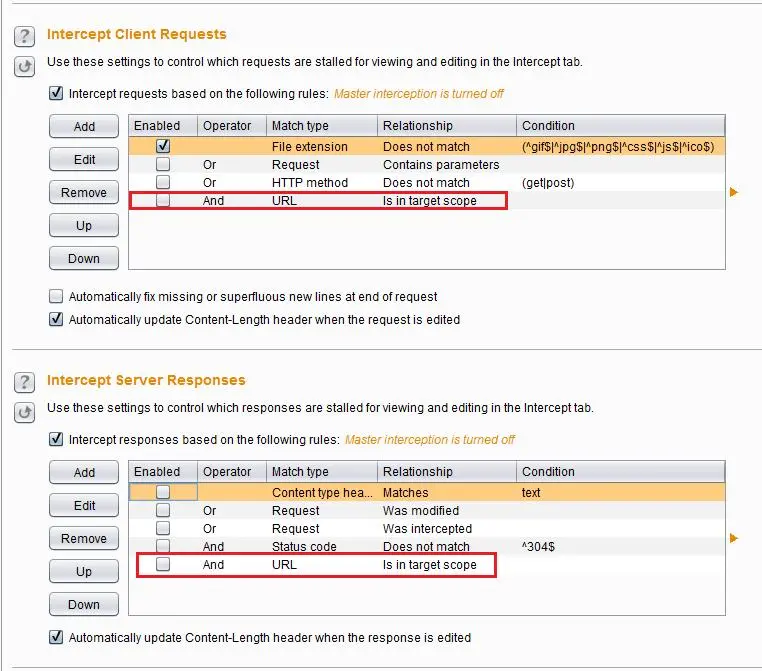This screenshot has width=762, height=671.
Task: Click Relationship header in server responses table
Action: pyautogui.click(x=447, y=472)
